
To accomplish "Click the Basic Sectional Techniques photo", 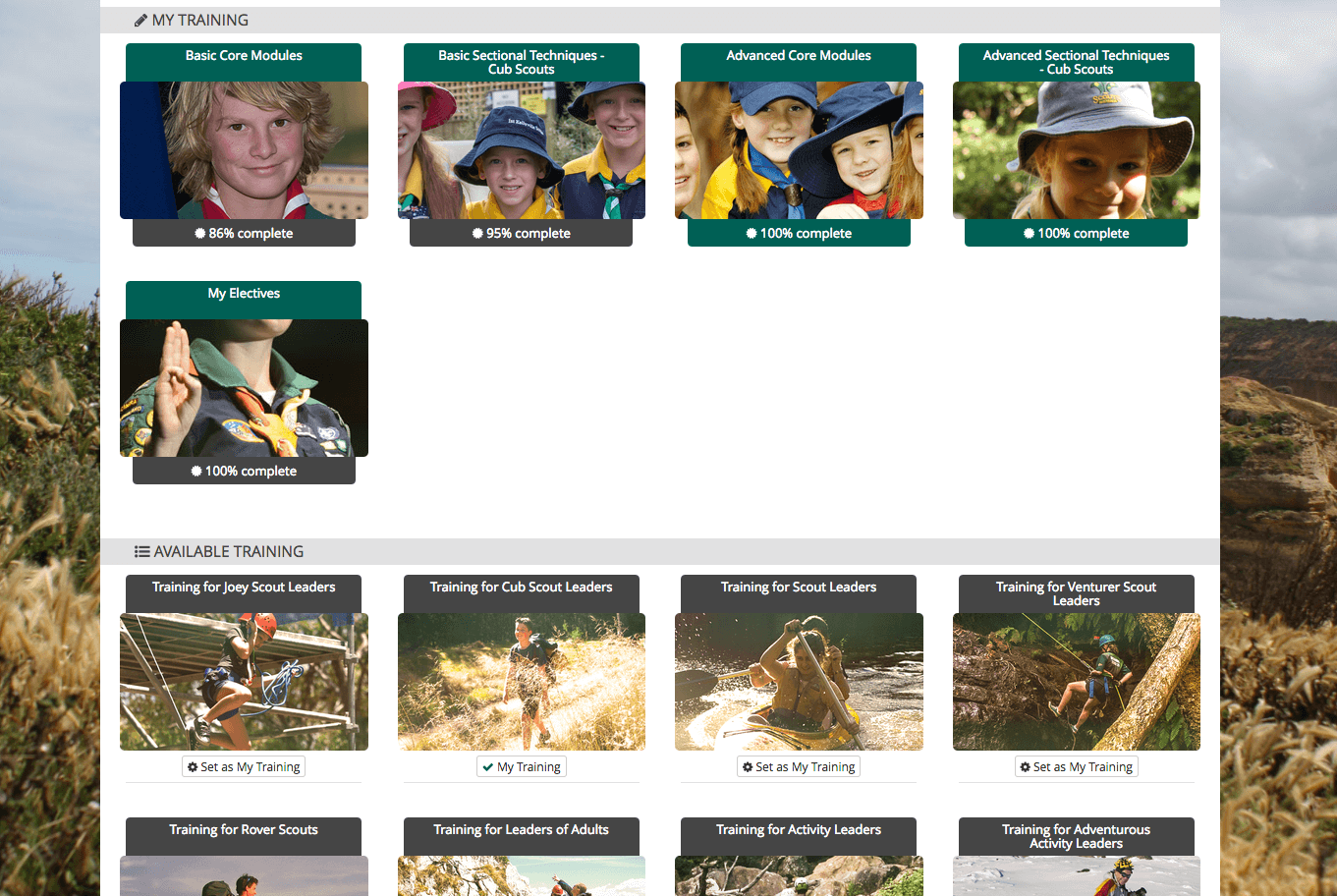I will pos(522,150).
